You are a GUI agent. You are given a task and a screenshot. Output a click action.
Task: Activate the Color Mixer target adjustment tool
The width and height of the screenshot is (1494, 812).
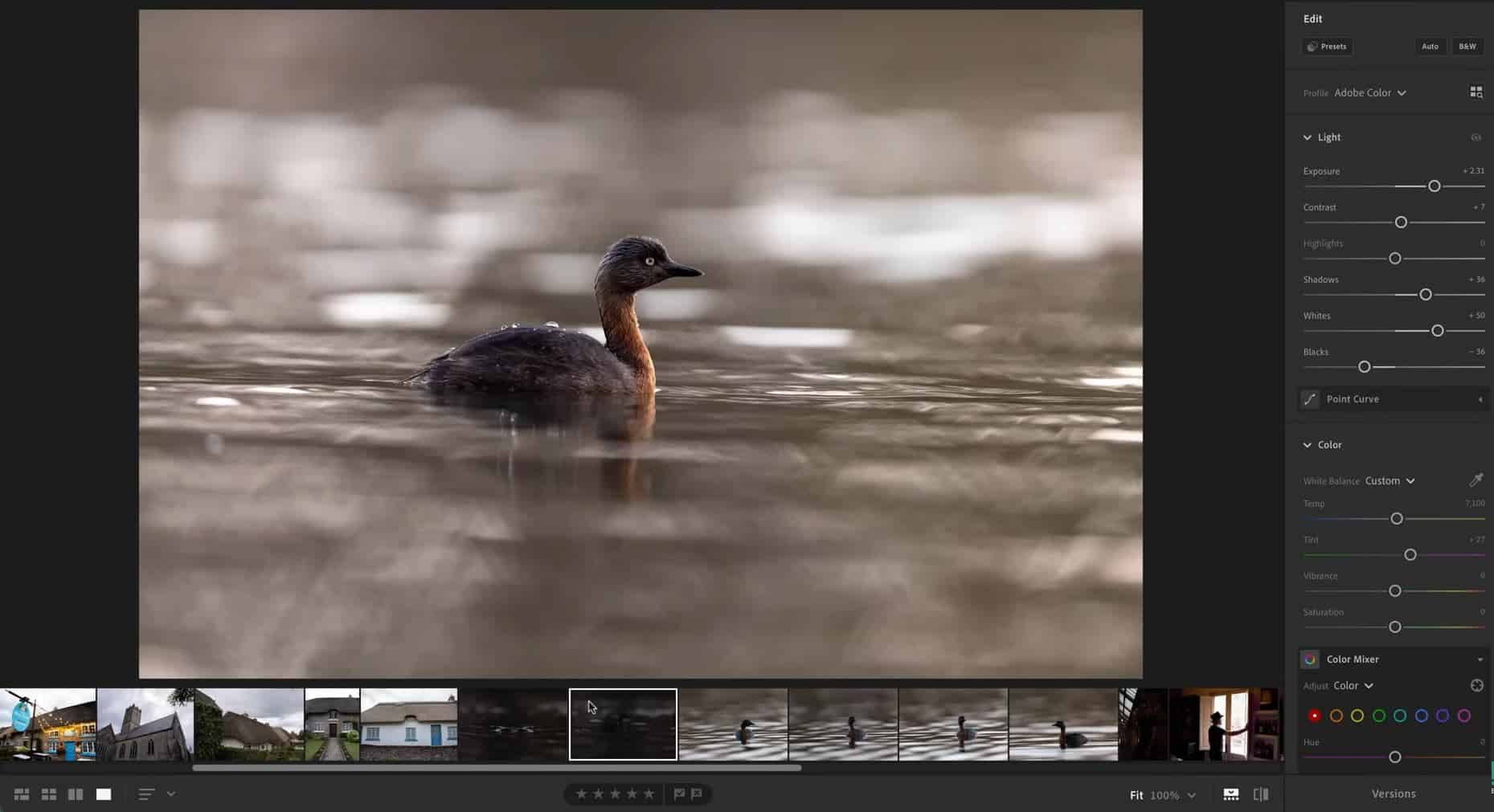pos(1476,685)
